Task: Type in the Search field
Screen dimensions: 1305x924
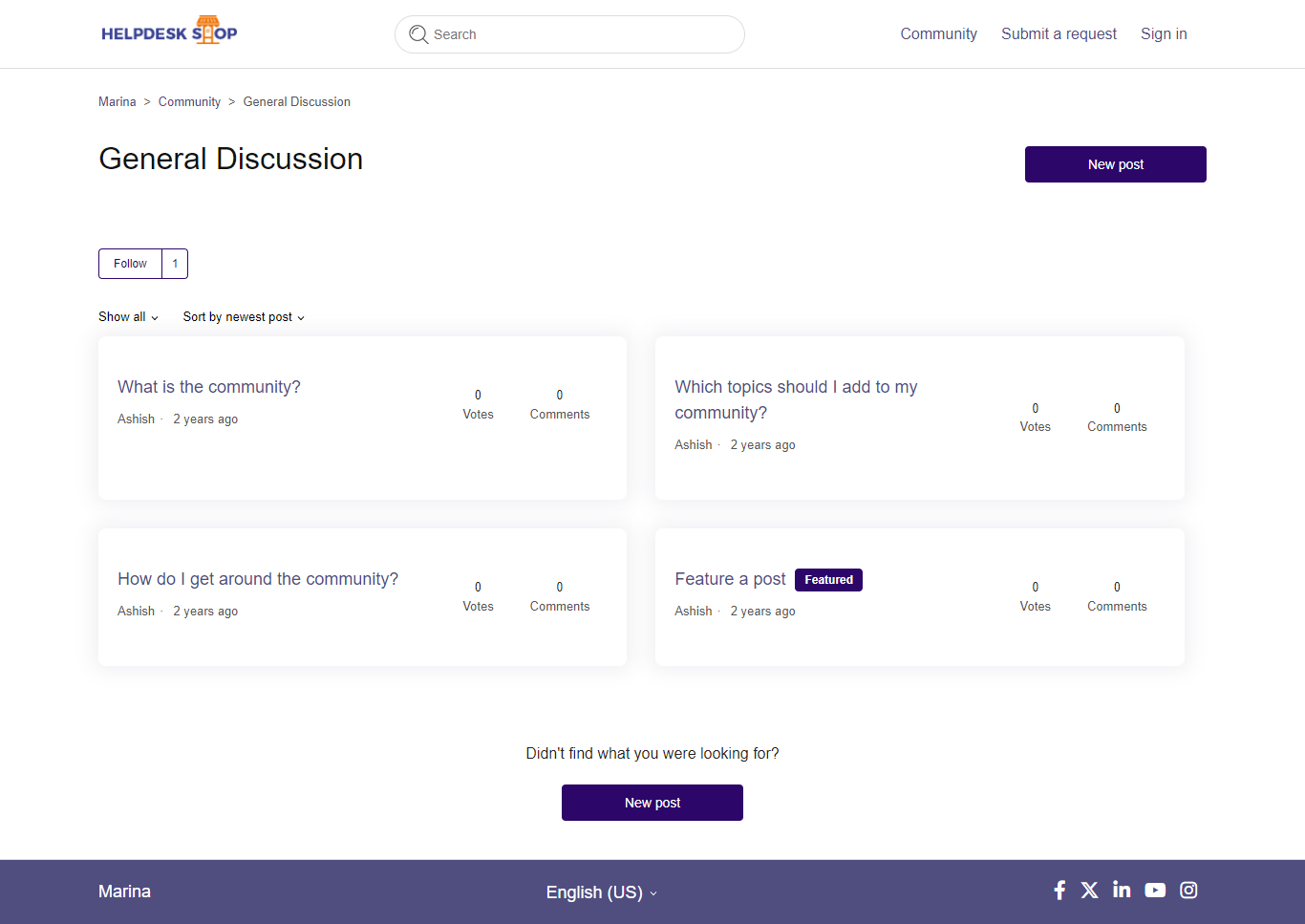Action: point(583,34)
